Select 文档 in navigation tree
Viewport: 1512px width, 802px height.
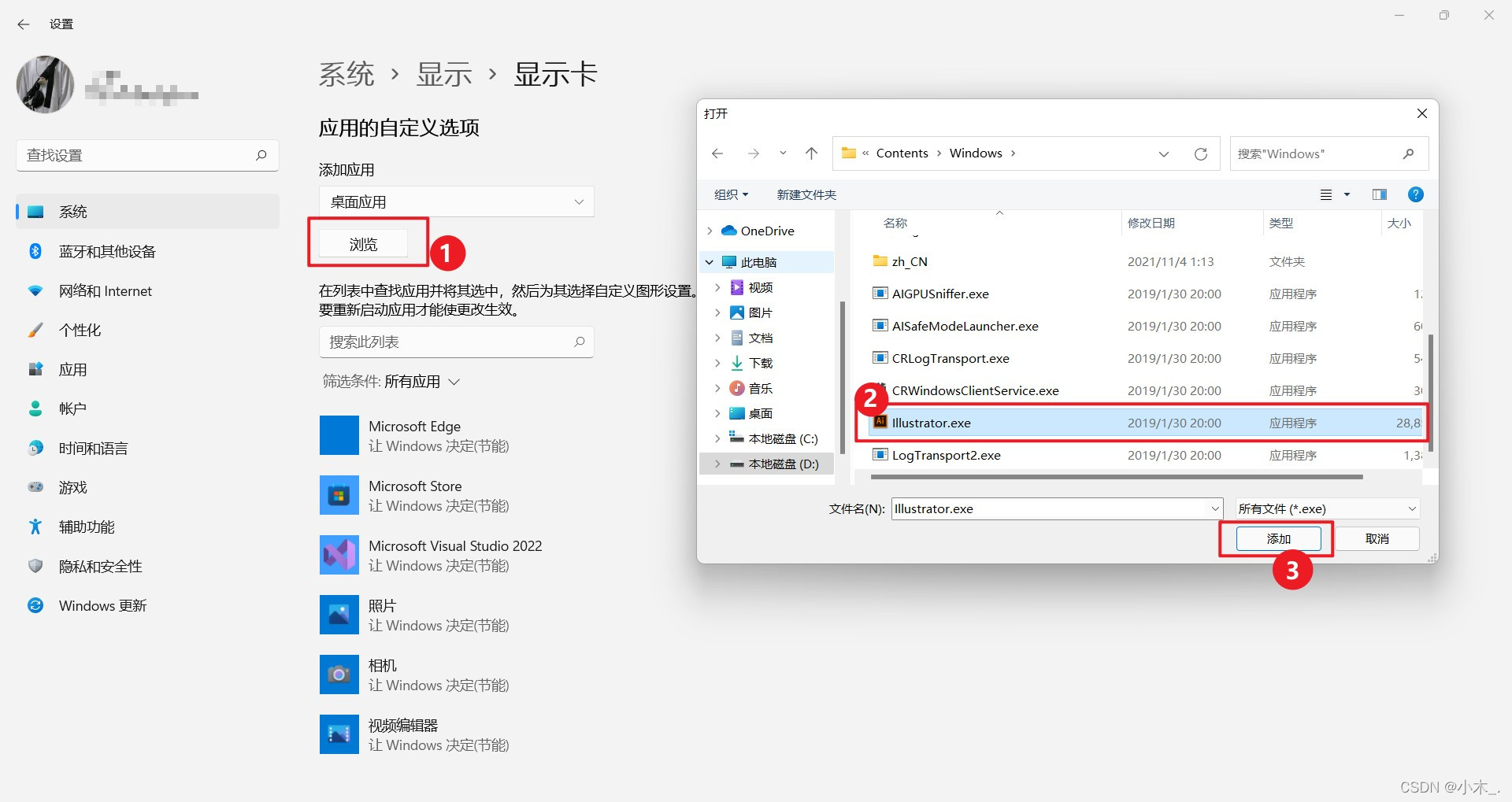click(760, 338)
